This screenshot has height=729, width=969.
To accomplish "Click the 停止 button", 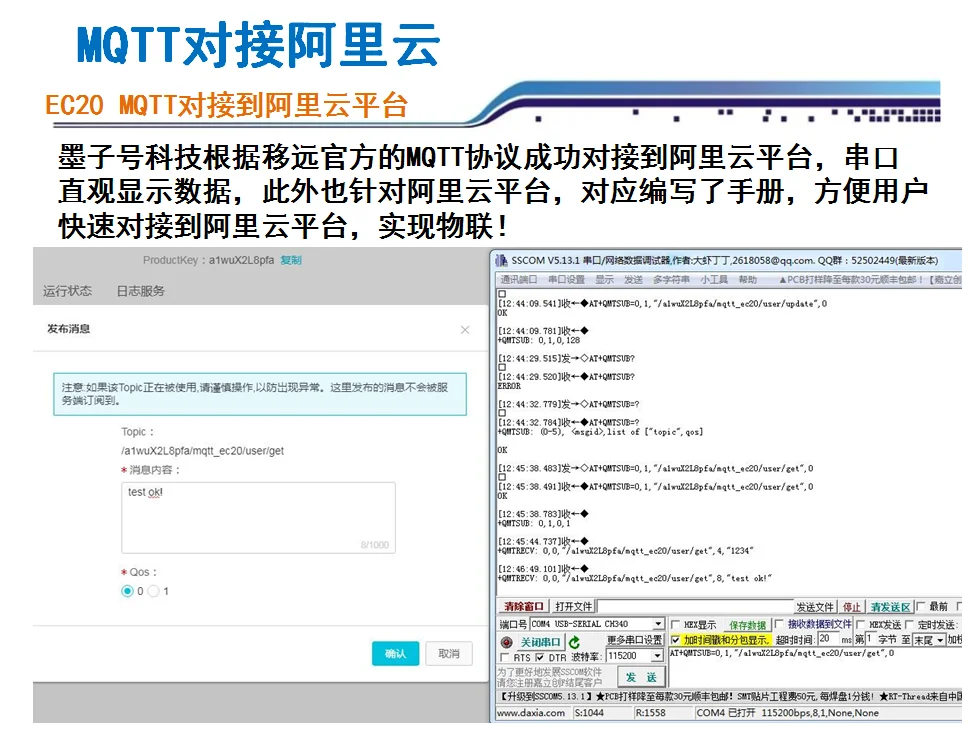I will (852, 607).
